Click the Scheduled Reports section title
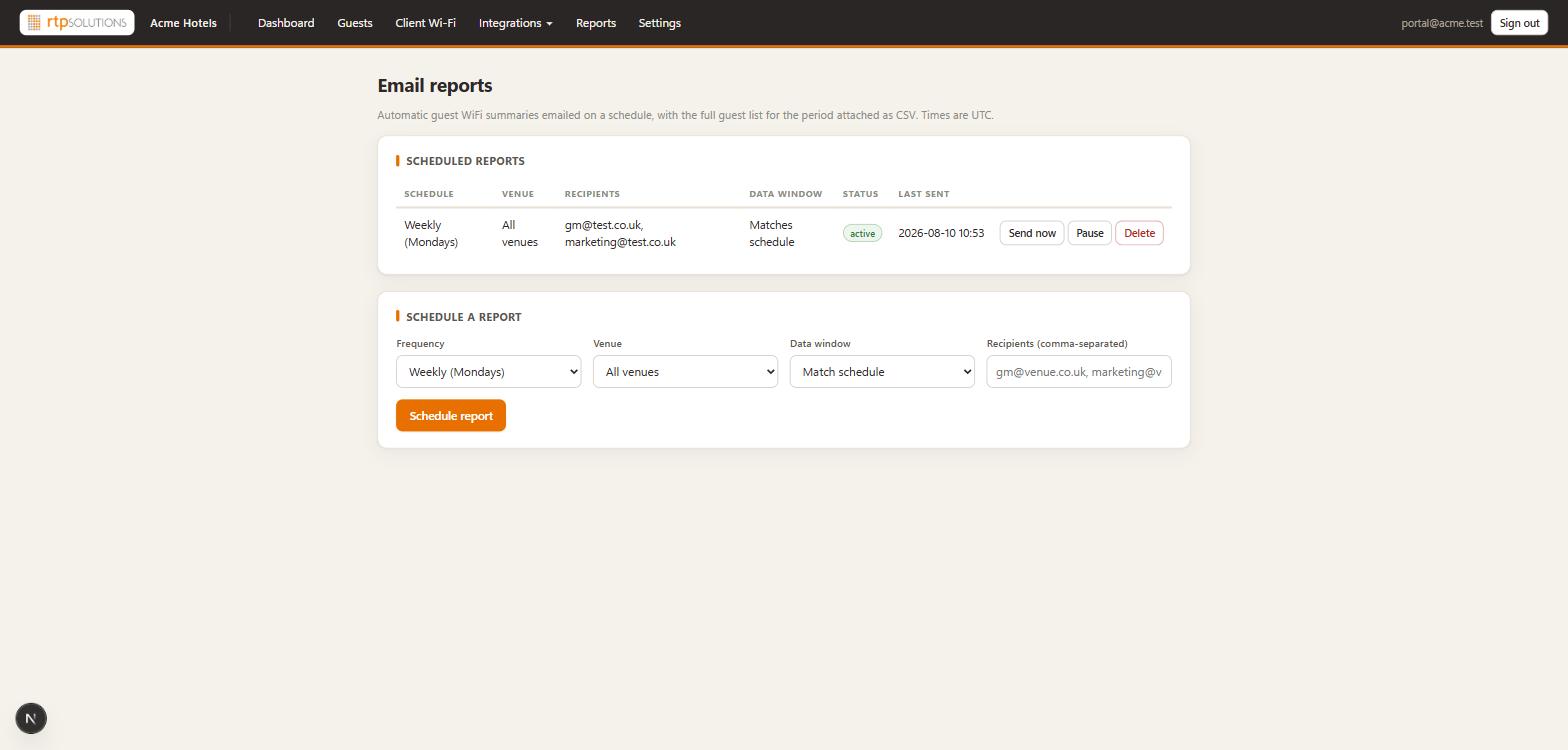The image size is (1568, 750). coord(465,161)
